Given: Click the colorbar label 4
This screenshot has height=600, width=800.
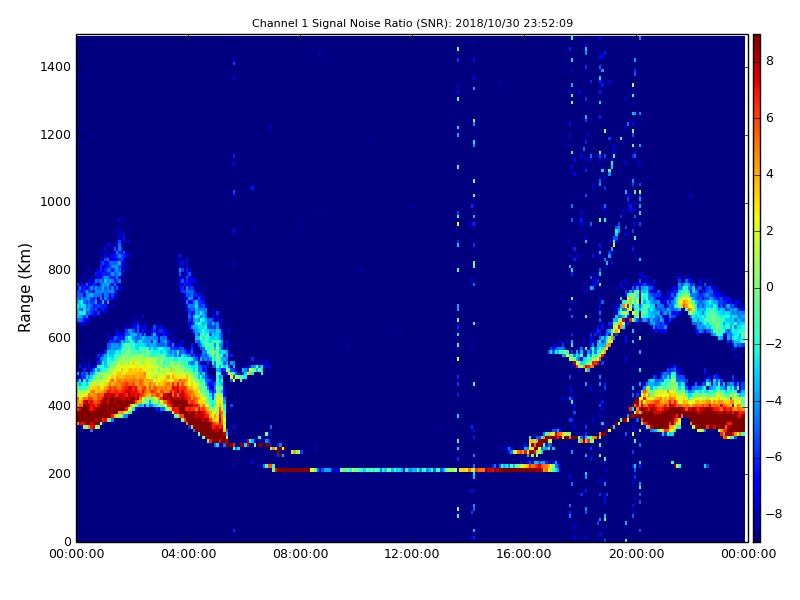Looking at the screenshot, I should click(x=769, y=174).
